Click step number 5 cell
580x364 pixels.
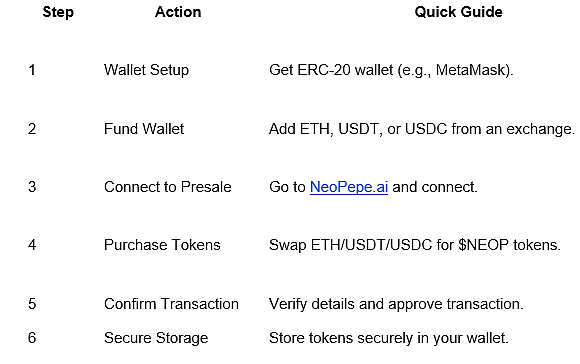(x=32, y=304)
